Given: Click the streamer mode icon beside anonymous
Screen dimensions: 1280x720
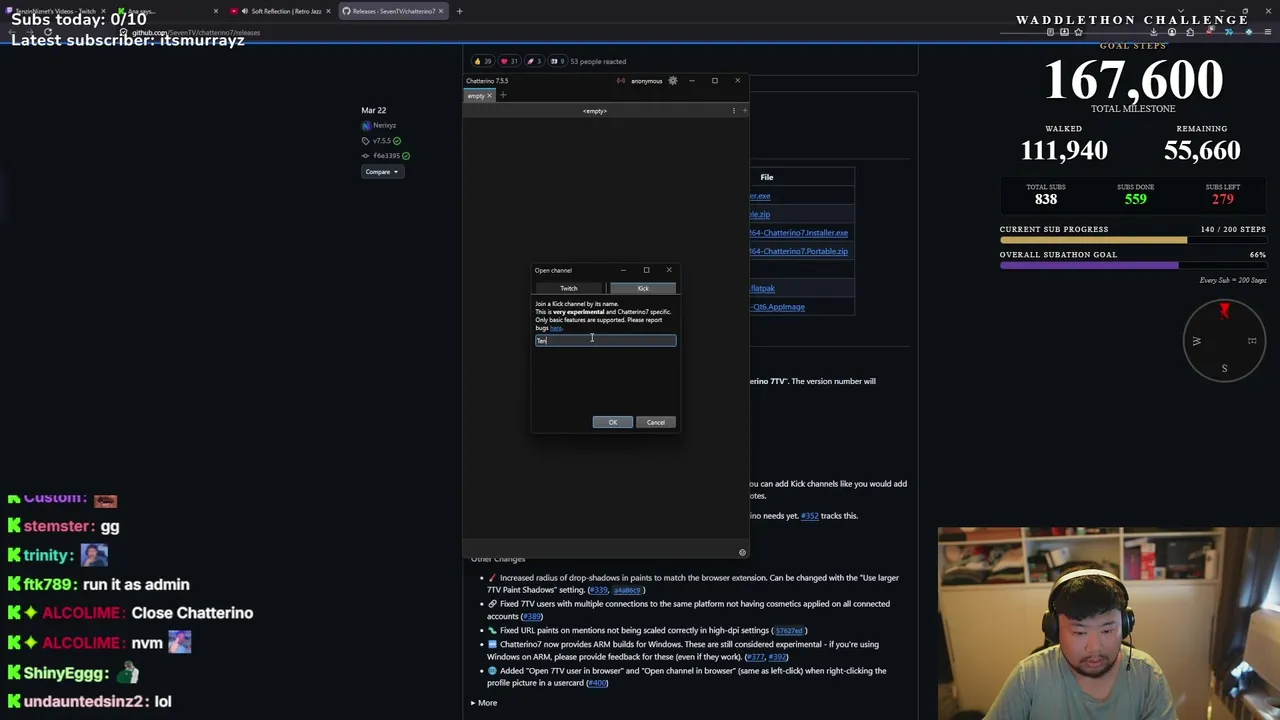Looking at the screenshot, I should (621, 80).
